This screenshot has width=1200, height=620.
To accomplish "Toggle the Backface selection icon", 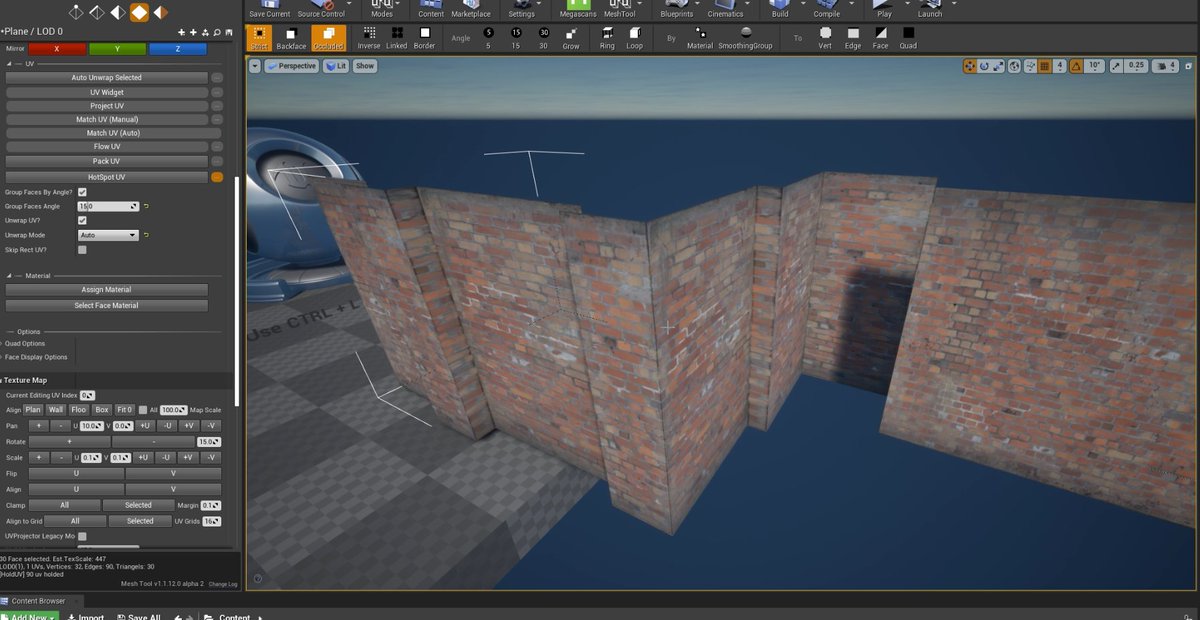I will click(291, 39).
